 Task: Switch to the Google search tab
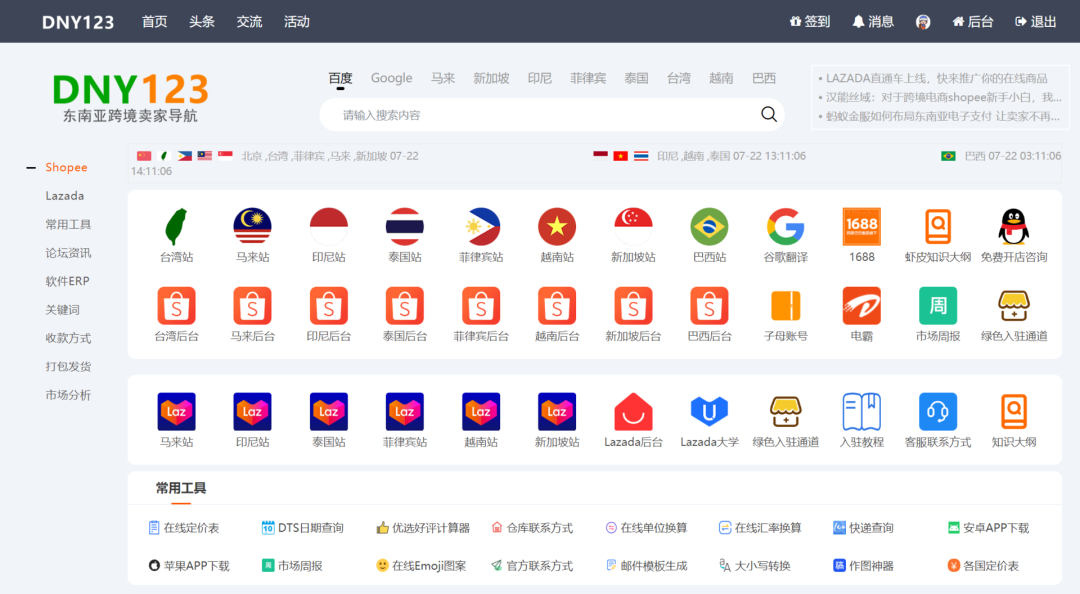coord(391,79)
